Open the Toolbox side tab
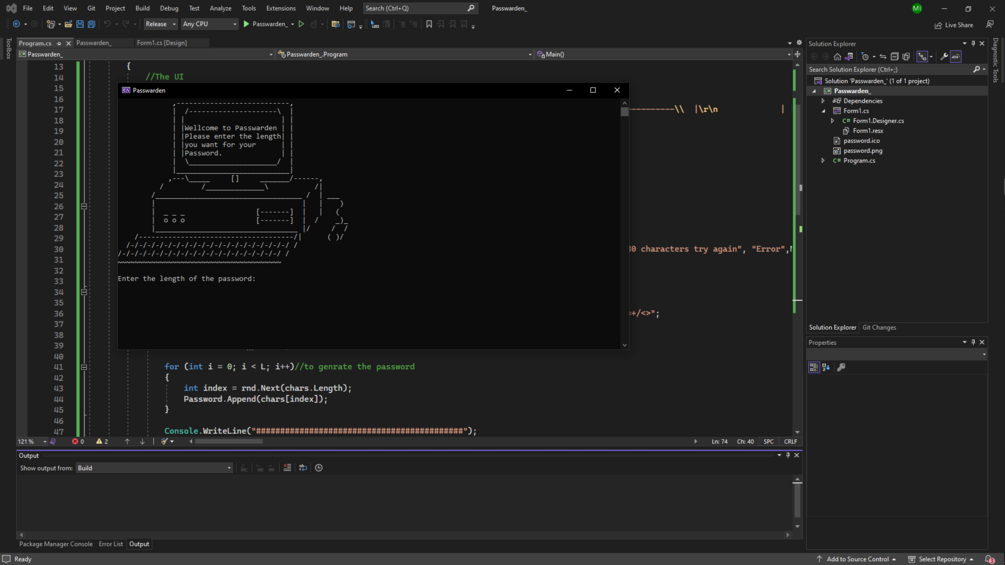This screenshot has width=1005, height=565. [8, 49]
